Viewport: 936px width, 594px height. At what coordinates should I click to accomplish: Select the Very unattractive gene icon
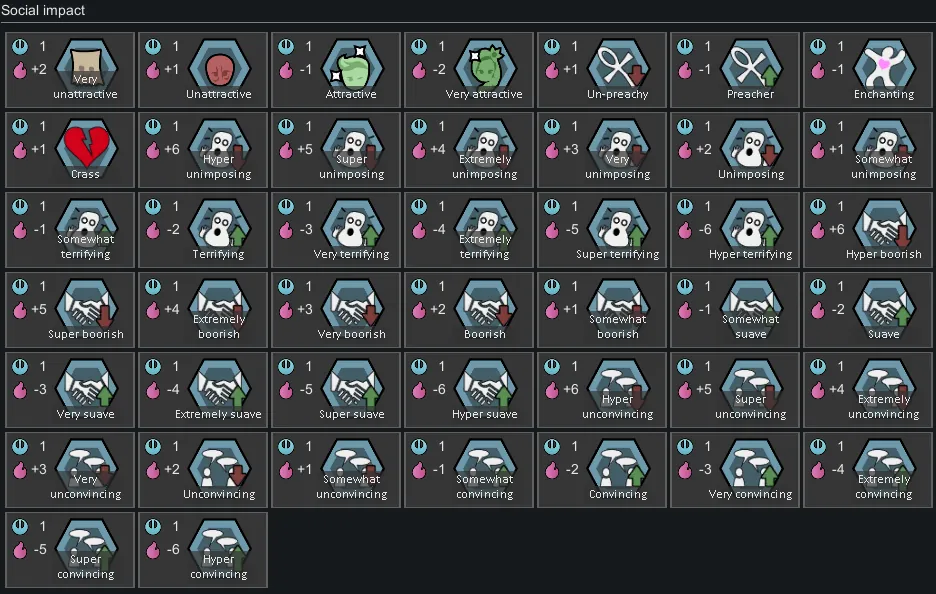[x=70, y=70]
